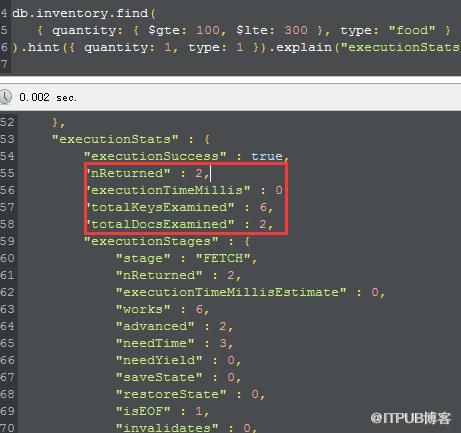Click the "executionStats" : { result line

[131, 139]
